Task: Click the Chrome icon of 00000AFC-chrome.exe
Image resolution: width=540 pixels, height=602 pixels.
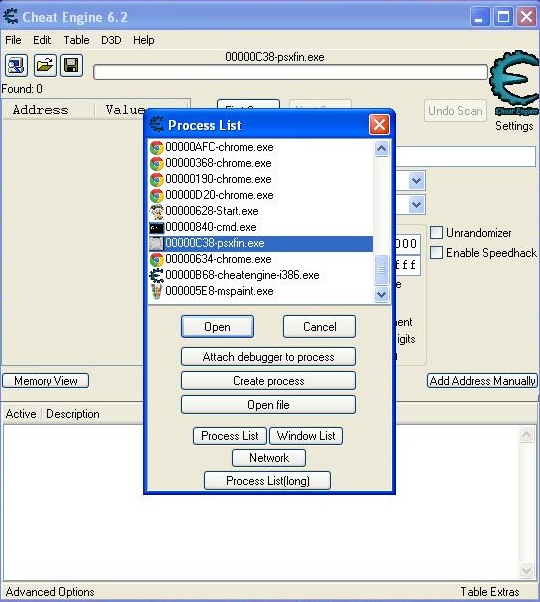Action: coord(156,147)
